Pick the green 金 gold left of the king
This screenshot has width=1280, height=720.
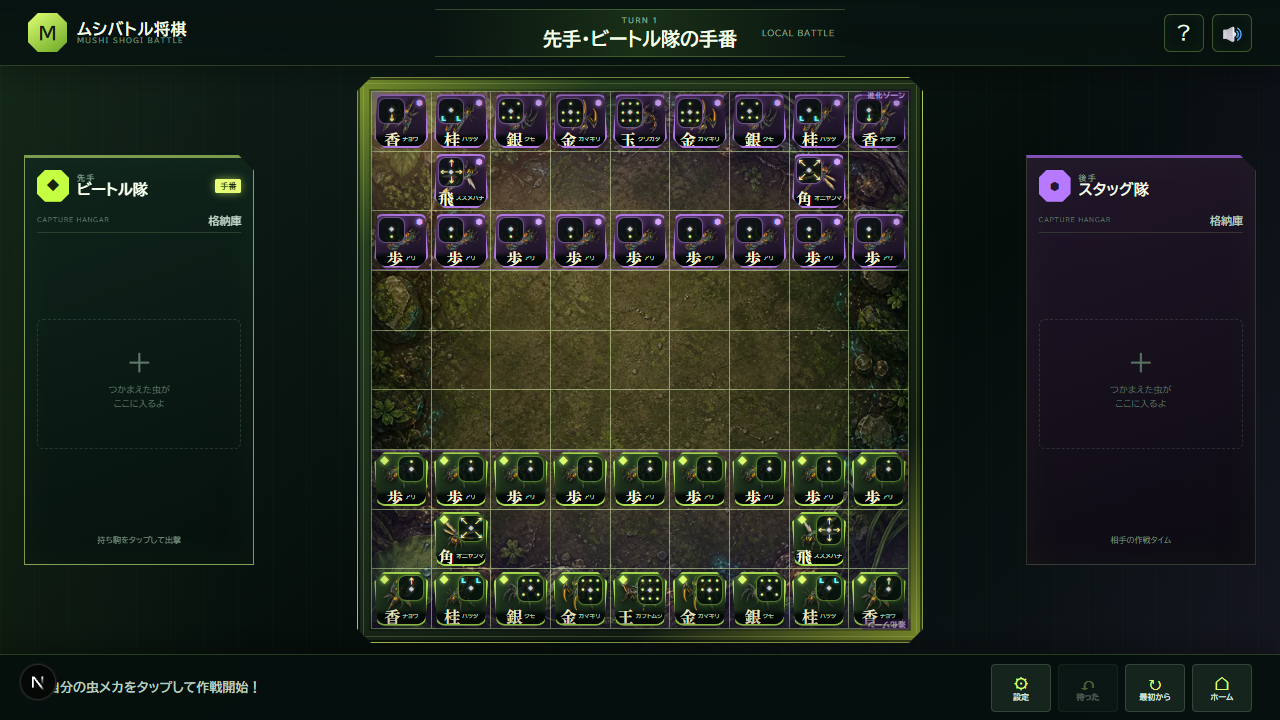[580, 600]
